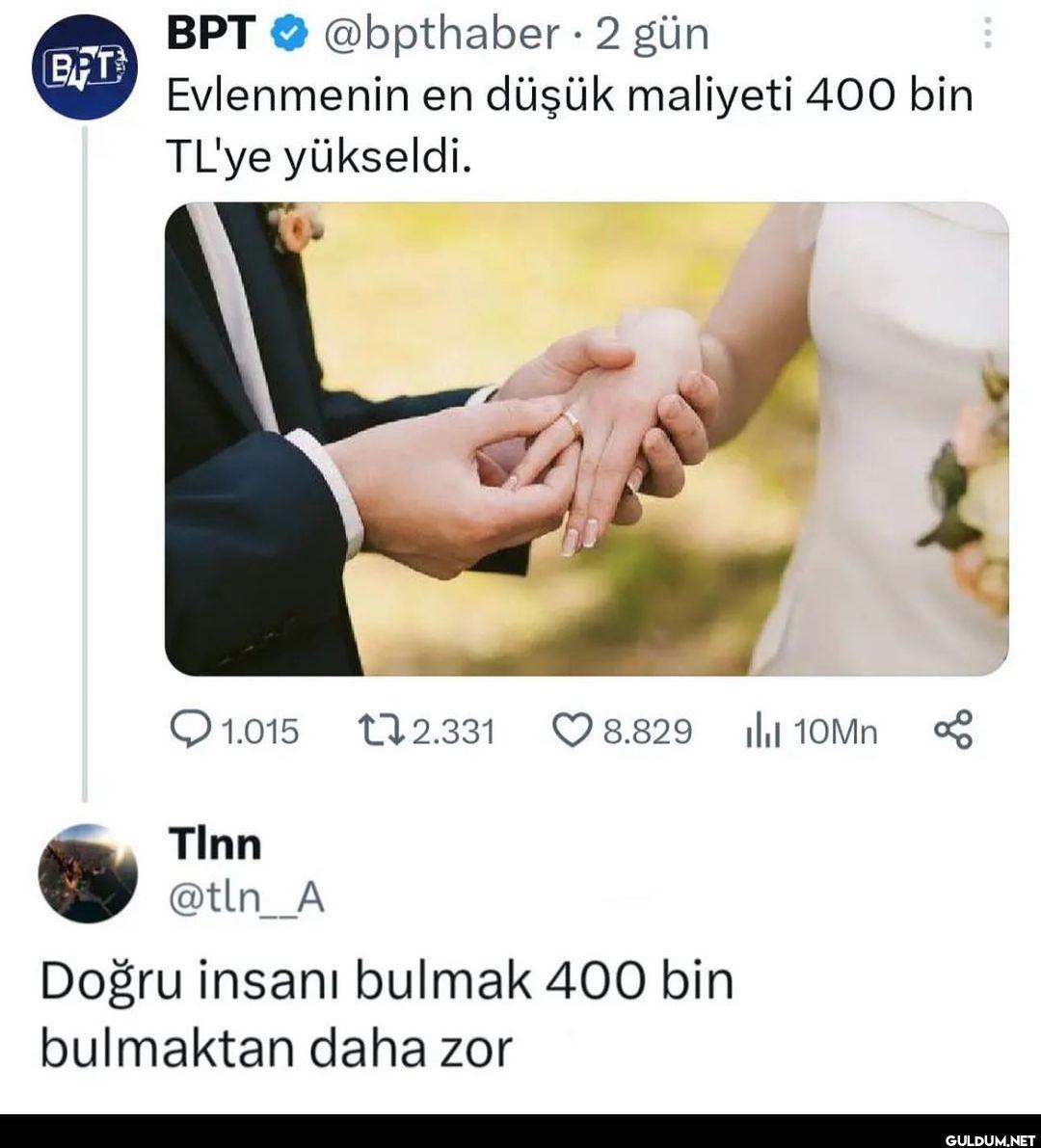Click the 10Mn views count
Image resolution: width=1041 pixels, height=1148 pixels.
pos(836,732)
